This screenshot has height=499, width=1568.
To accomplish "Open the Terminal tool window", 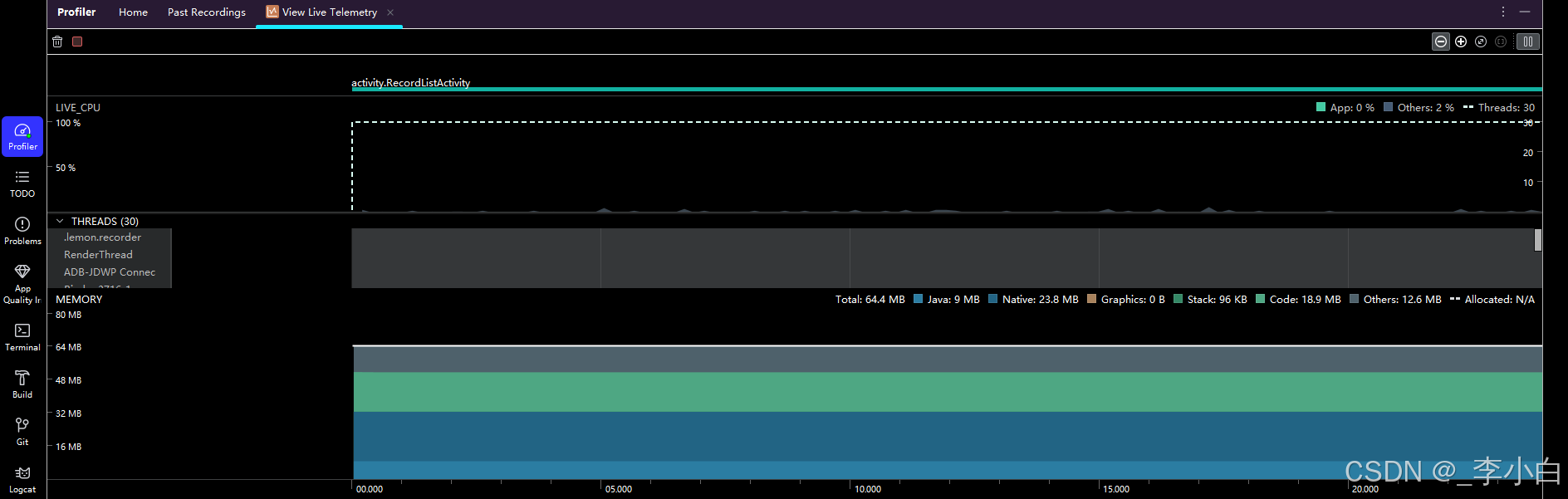I will [22, 337].
